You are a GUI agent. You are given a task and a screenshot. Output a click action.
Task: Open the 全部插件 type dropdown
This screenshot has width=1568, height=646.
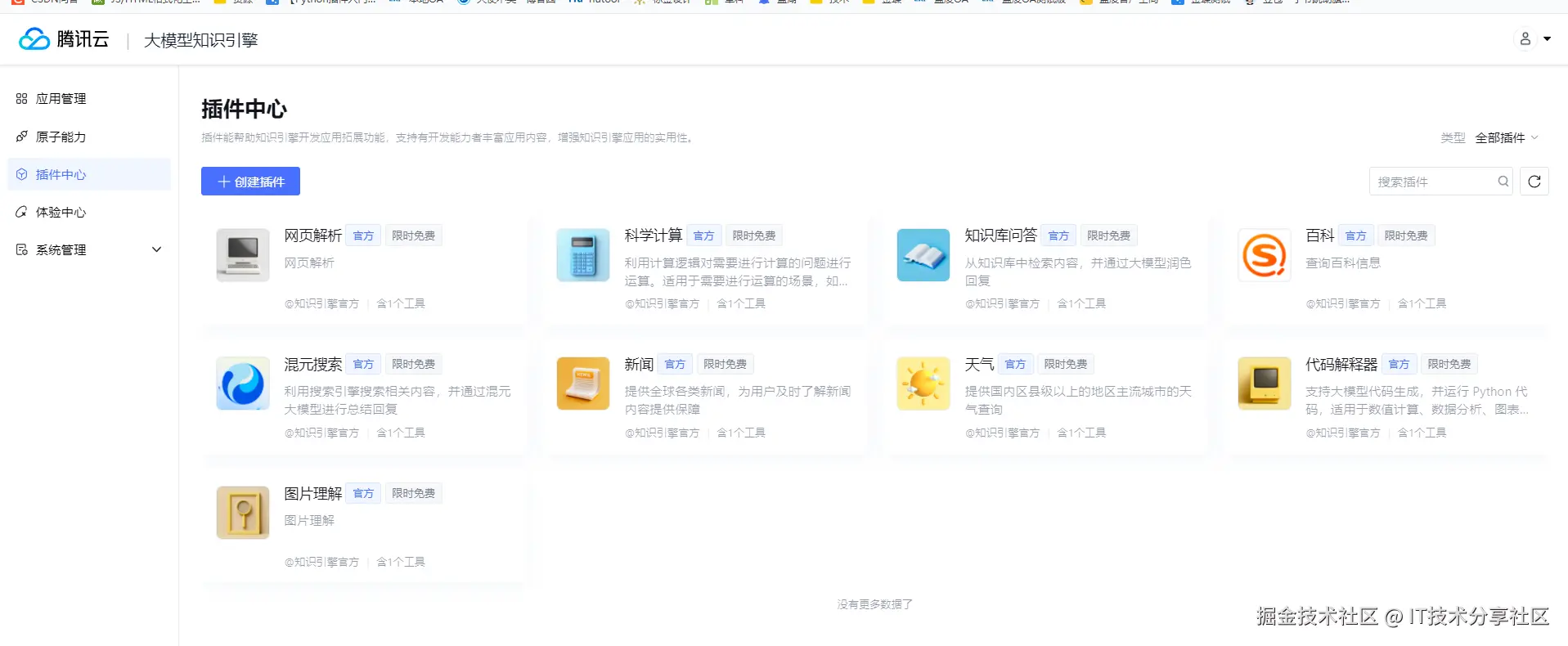click(x=1506, y=137)
